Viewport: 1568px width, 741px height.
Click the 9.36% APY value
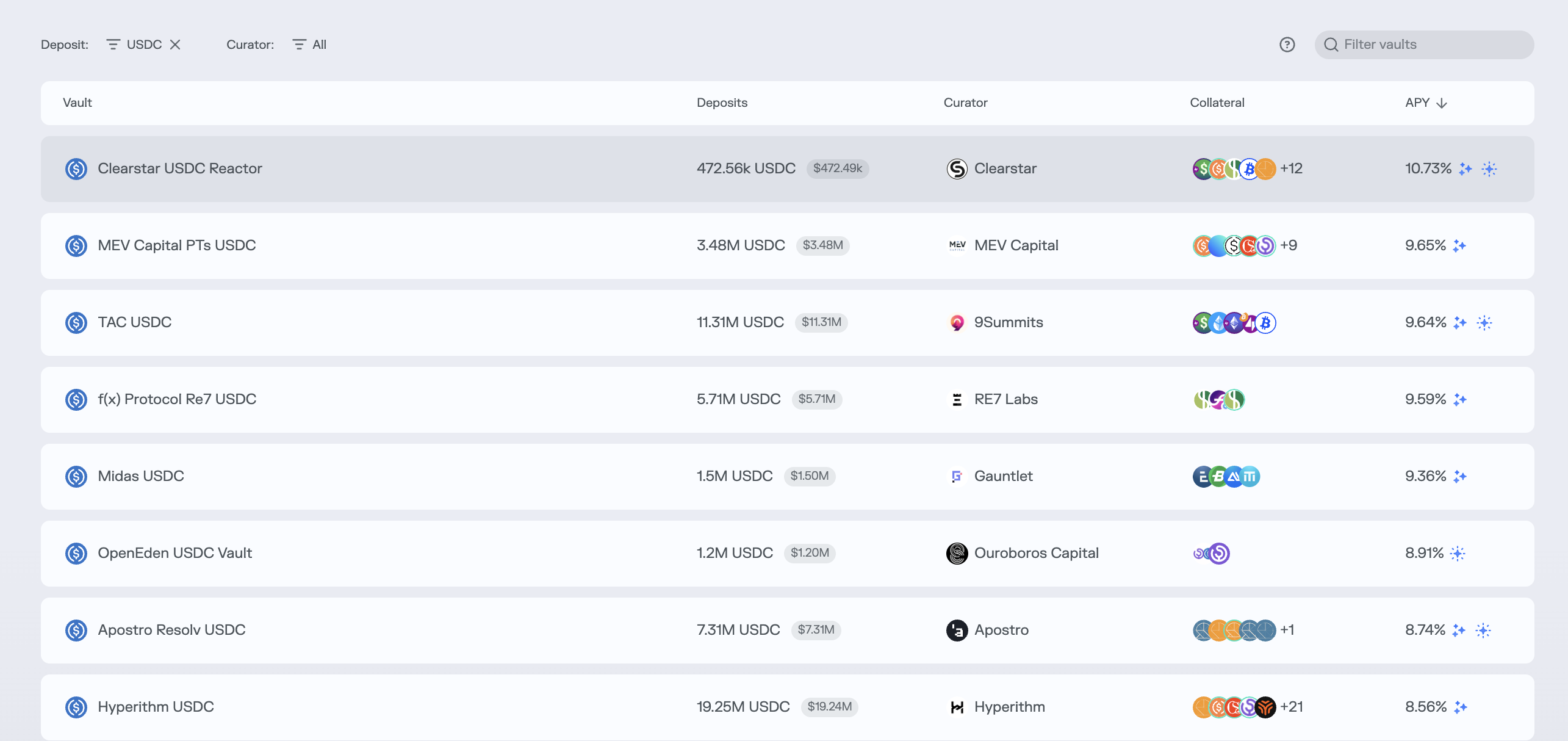pyautogui.click(x=1426, y=476)
